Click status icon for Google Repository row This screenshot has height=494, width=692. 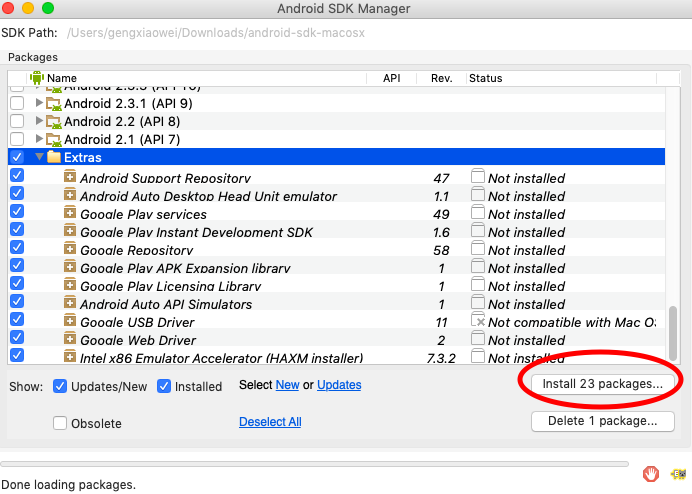pos(478,248)
